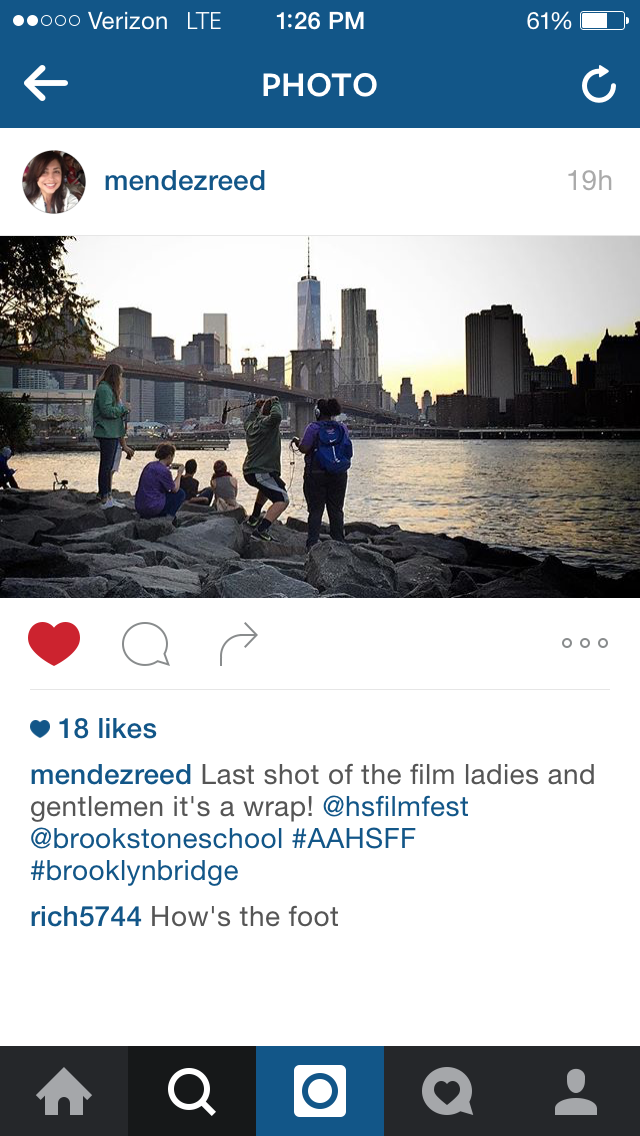This screenshot has width=640, height=1136.
Task: Open comments with speech bubble icon
Action: 146,643
